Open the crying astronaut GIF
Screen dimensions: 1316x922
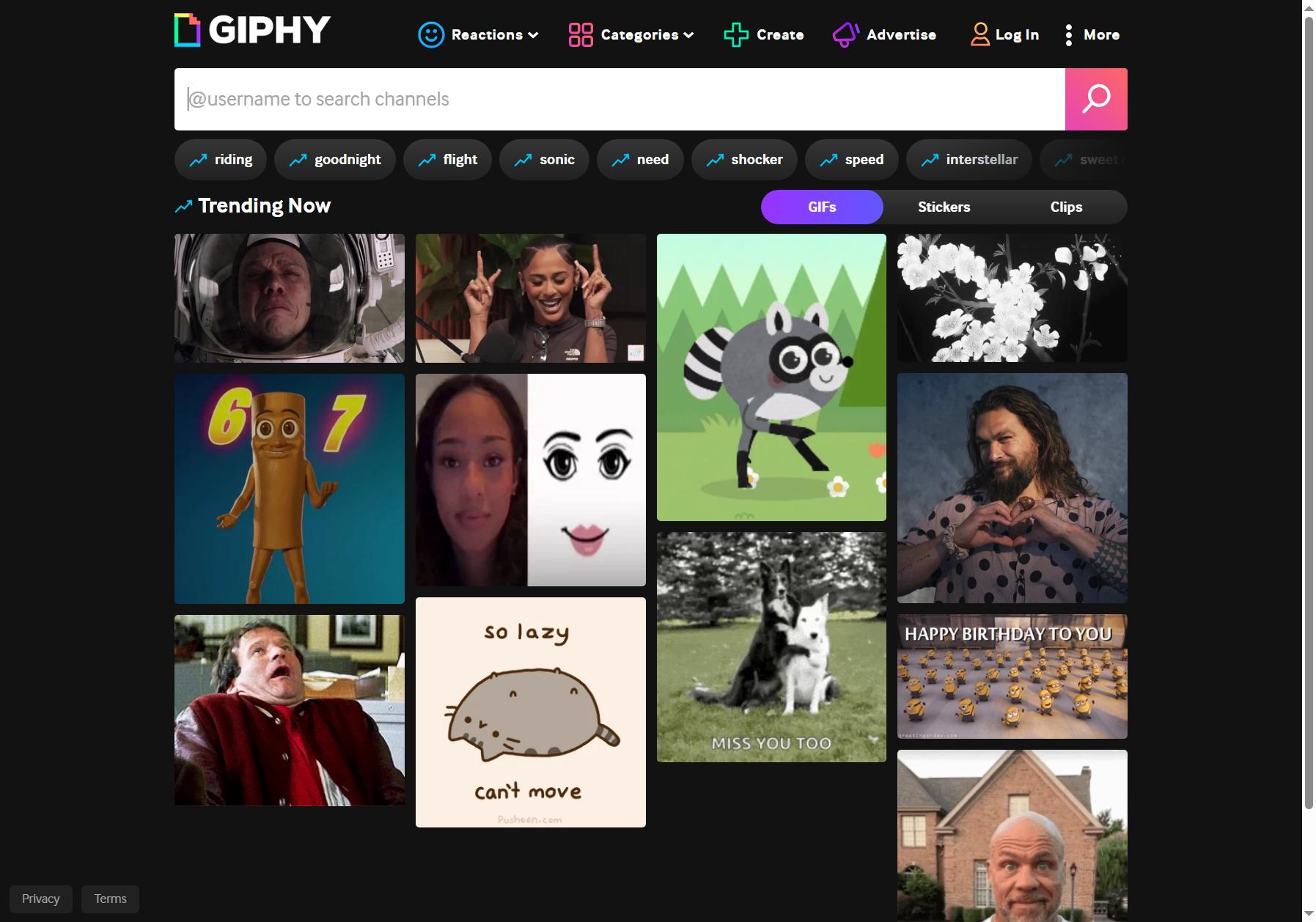point(290,298)
